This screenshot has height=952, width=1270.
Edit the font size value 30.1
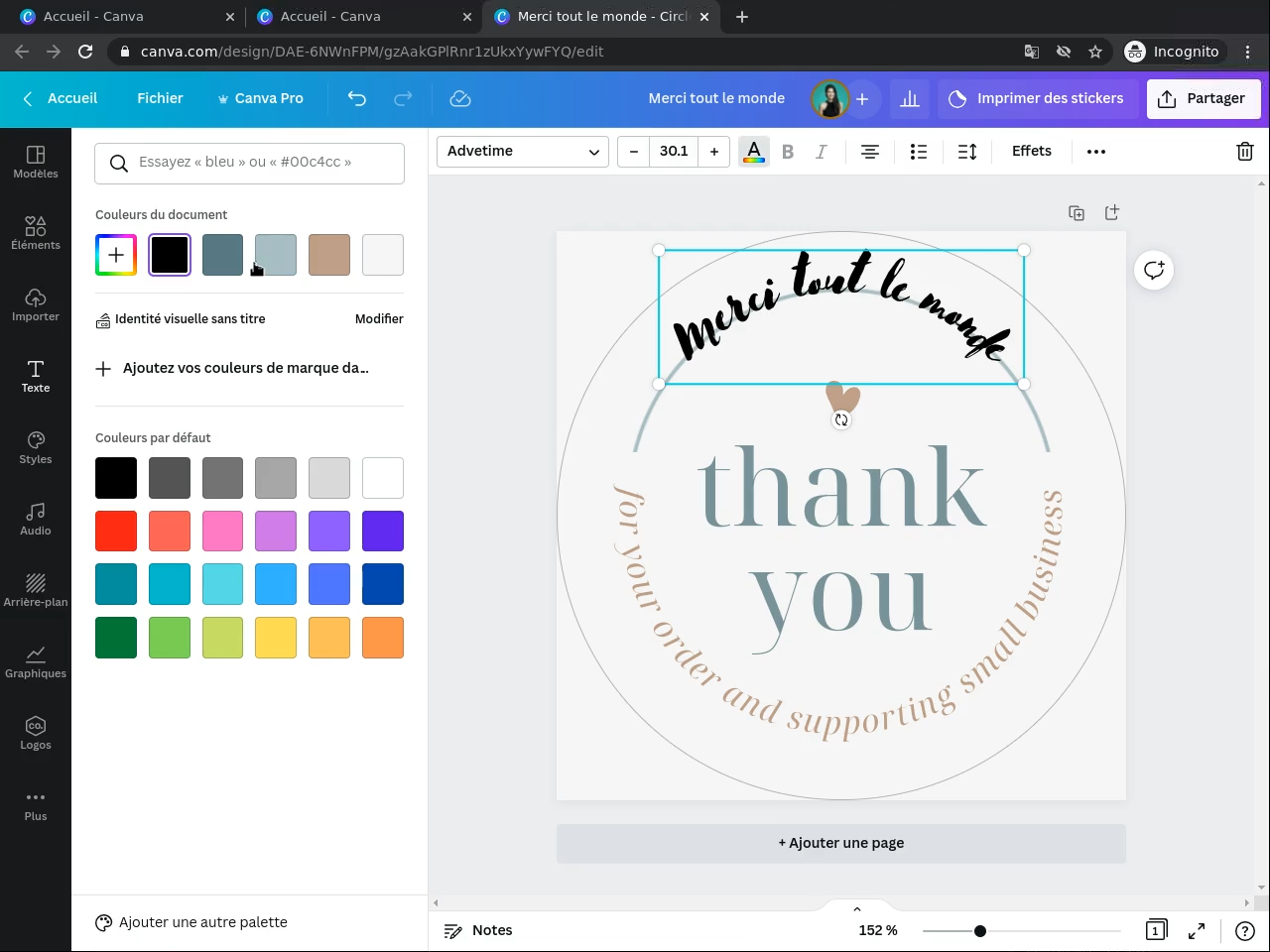click(x=674, y=152)
